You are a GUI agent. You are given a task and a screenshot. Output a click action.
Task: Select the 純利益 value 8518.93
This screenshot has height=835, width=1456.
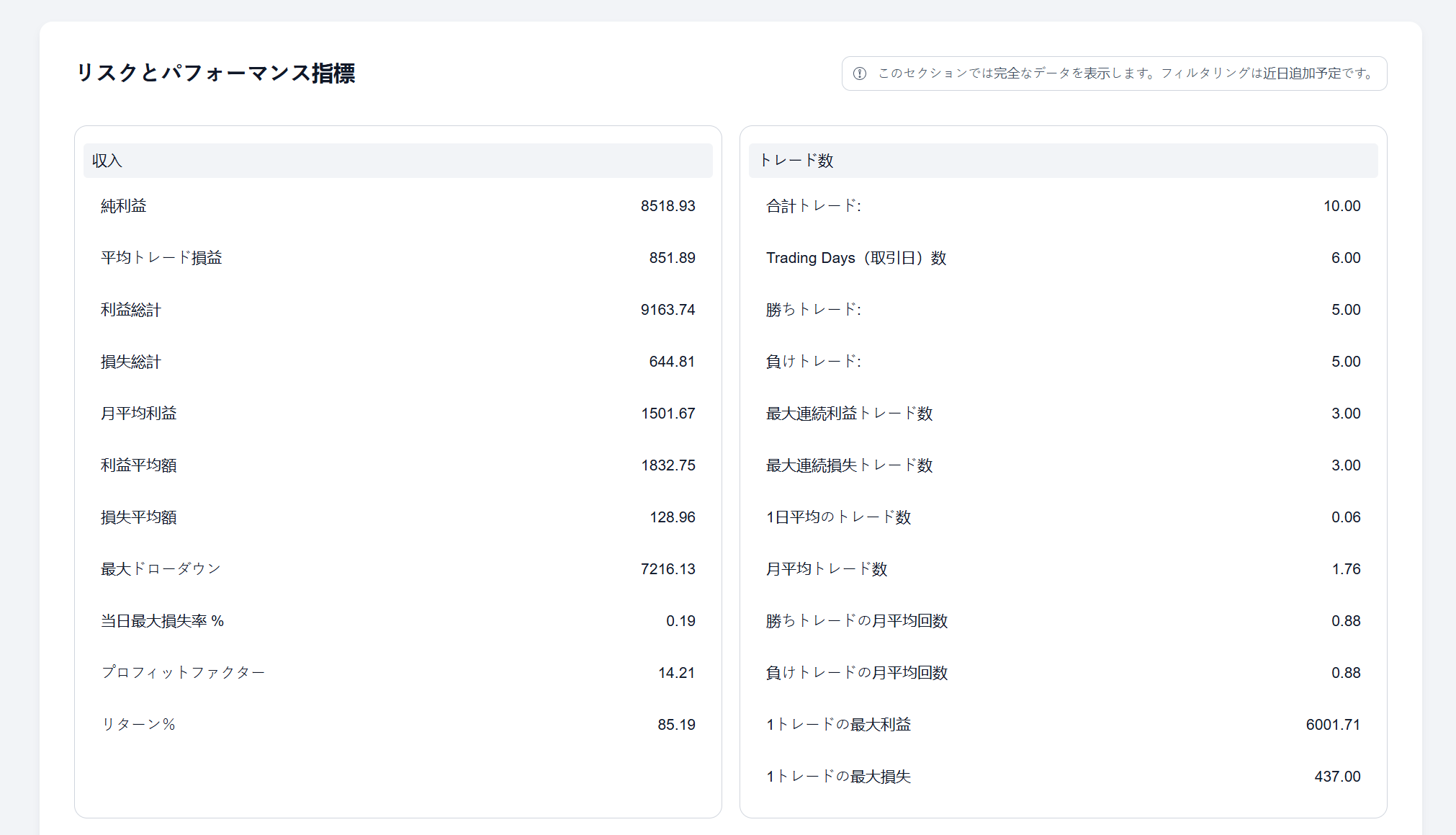[x=668, y=206]
